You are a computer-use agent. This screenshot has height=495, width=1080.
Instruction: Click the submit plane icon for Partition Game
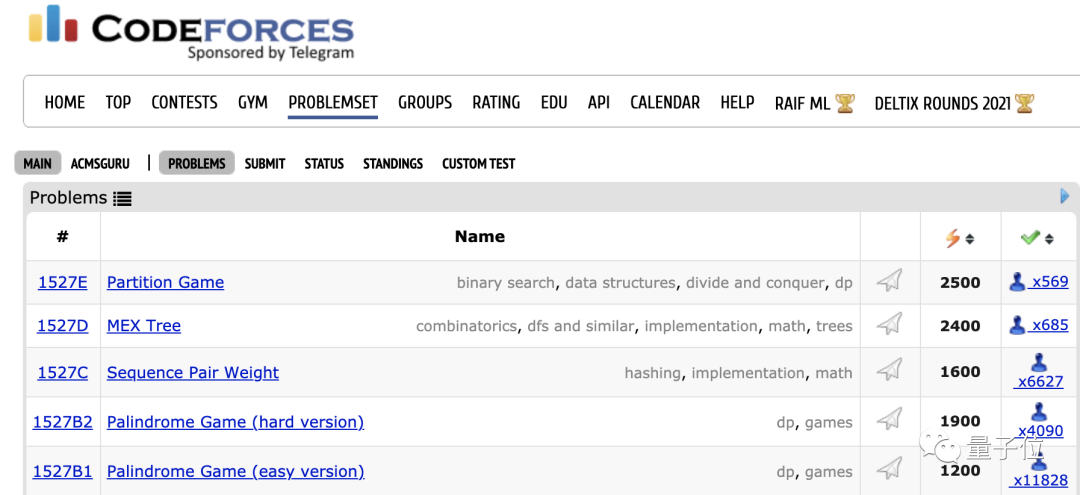(889, 282)
